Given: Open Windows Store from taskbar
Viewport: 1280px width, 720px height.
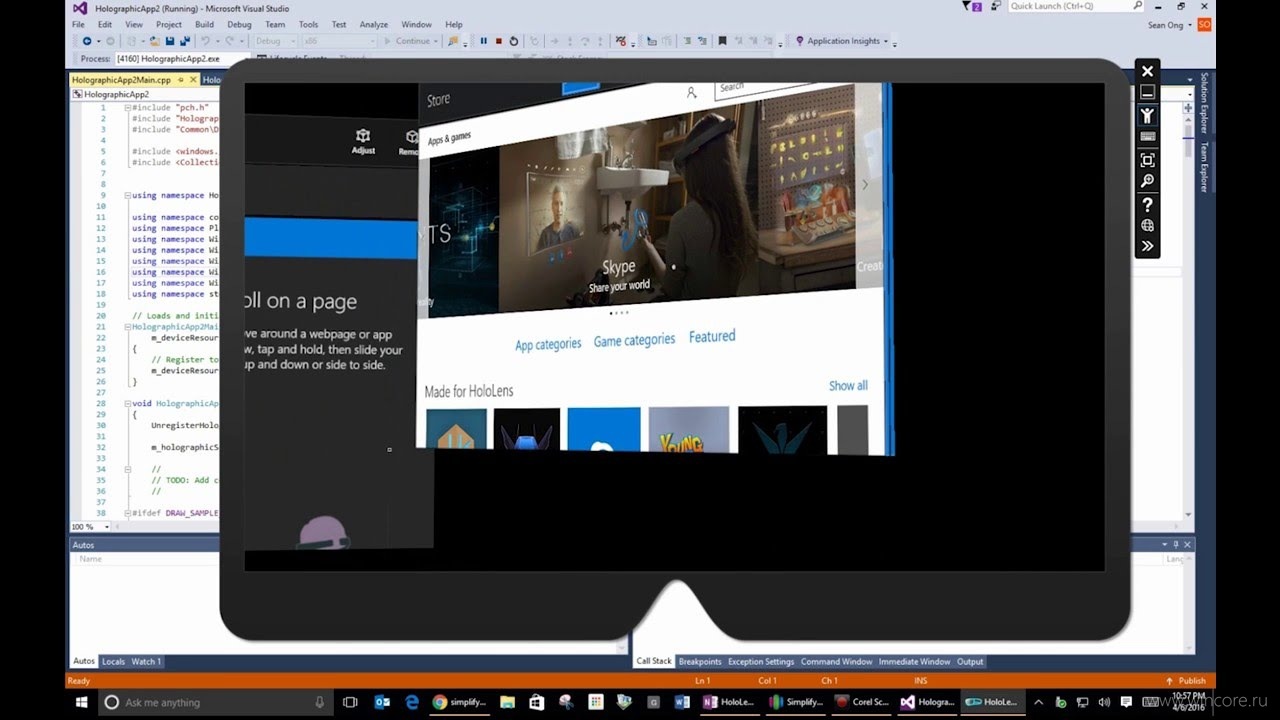Looking at the screenshot, I should point(536,702).
